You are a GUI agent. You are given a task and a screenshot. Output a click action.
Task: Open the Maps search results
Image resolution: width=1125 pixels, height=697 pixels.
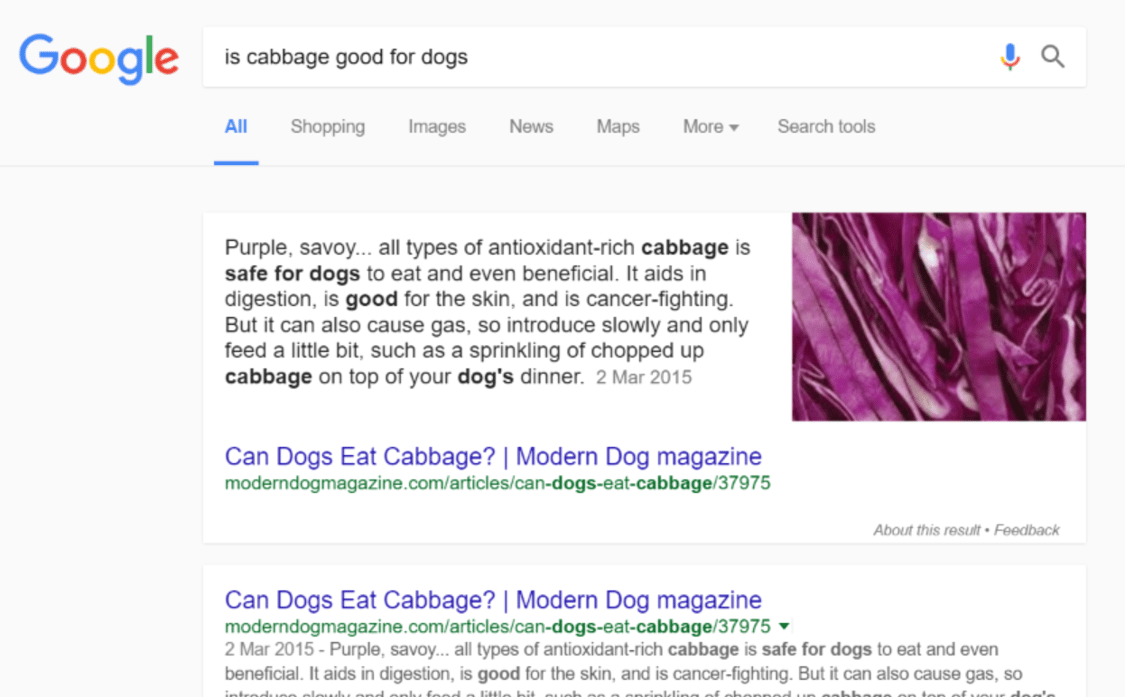click(x=617, y=126)
